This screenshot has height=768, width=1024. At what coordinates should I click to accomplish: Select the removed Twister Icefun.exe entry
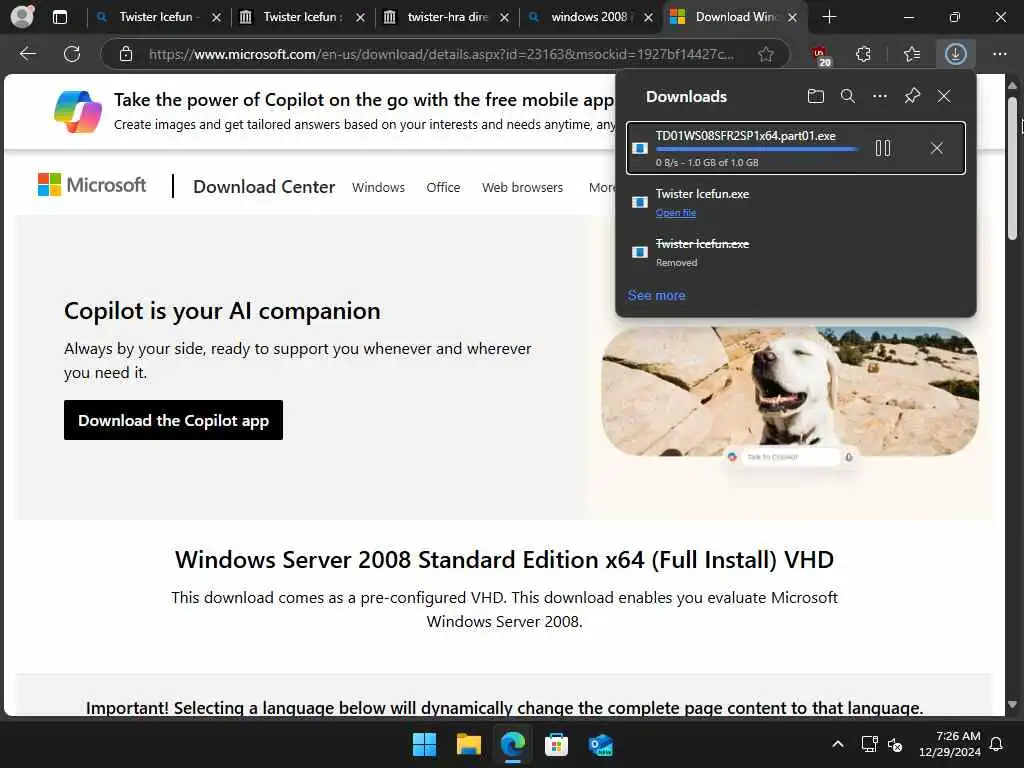[795, 252]
